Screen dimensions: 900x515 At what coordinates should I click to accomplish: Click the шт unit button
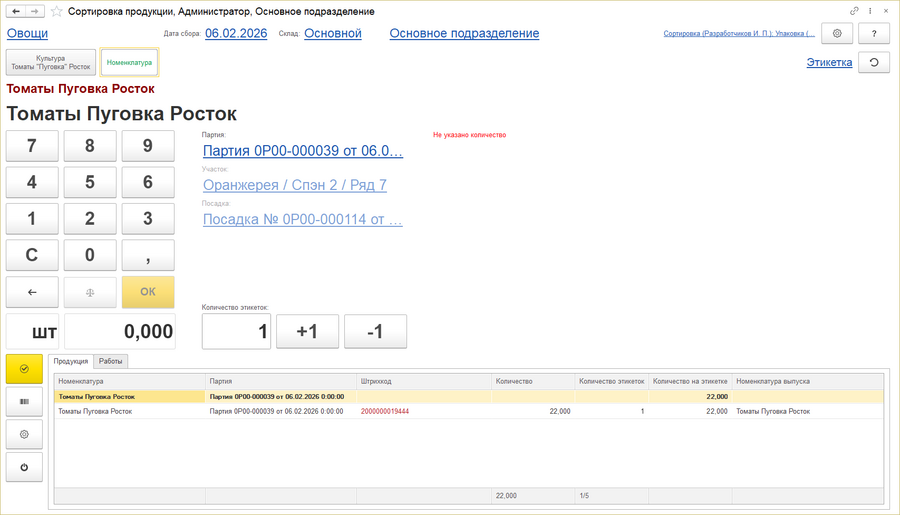[x=34, y=331]
